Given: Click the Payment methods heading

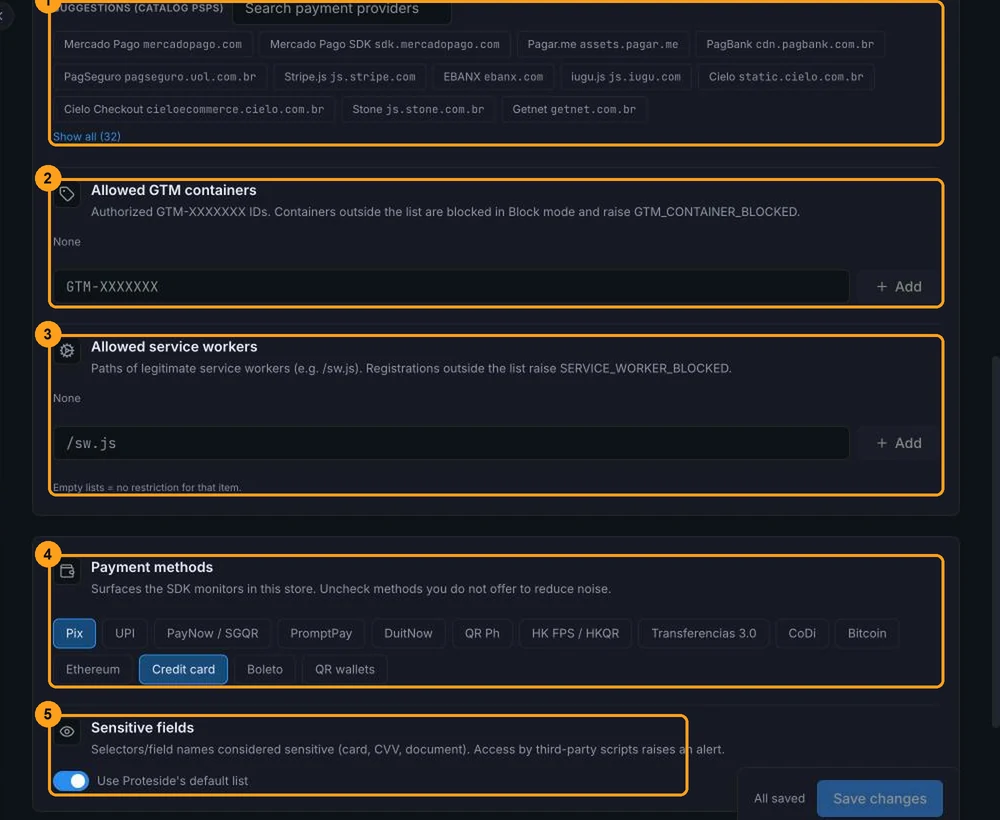Looking at the screenshot, I should tap(152, 567).
